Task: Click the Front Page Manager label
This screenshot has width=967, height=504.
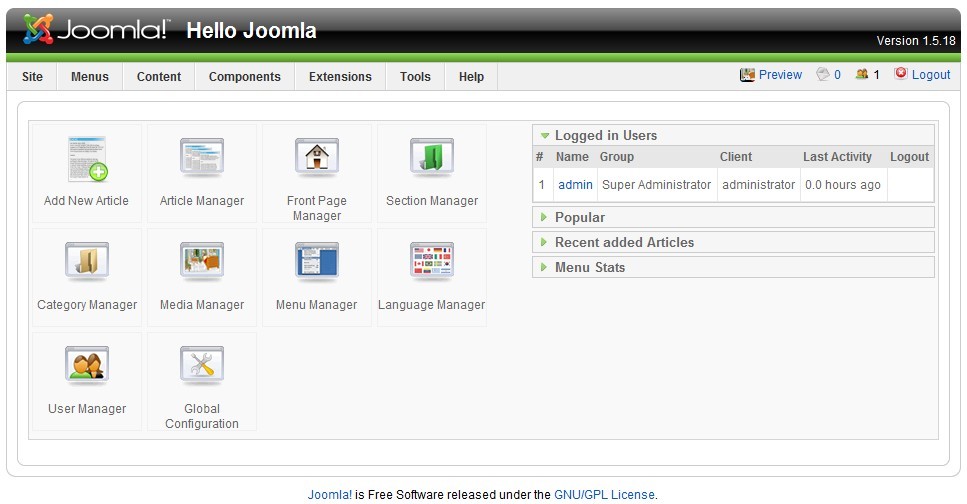Action: click(x=316, y=208)
